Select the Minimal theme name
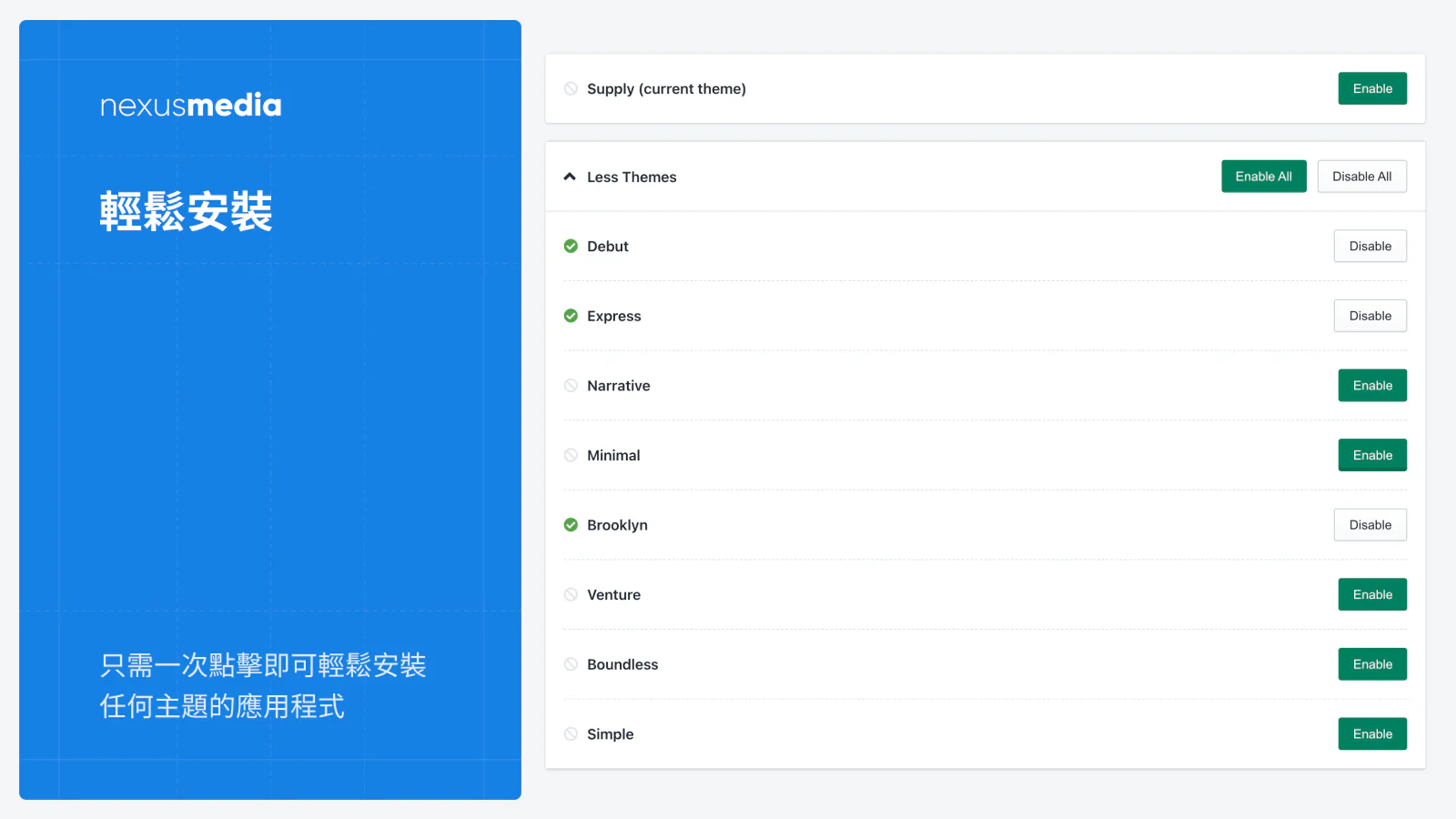 (x=613, y=455)
